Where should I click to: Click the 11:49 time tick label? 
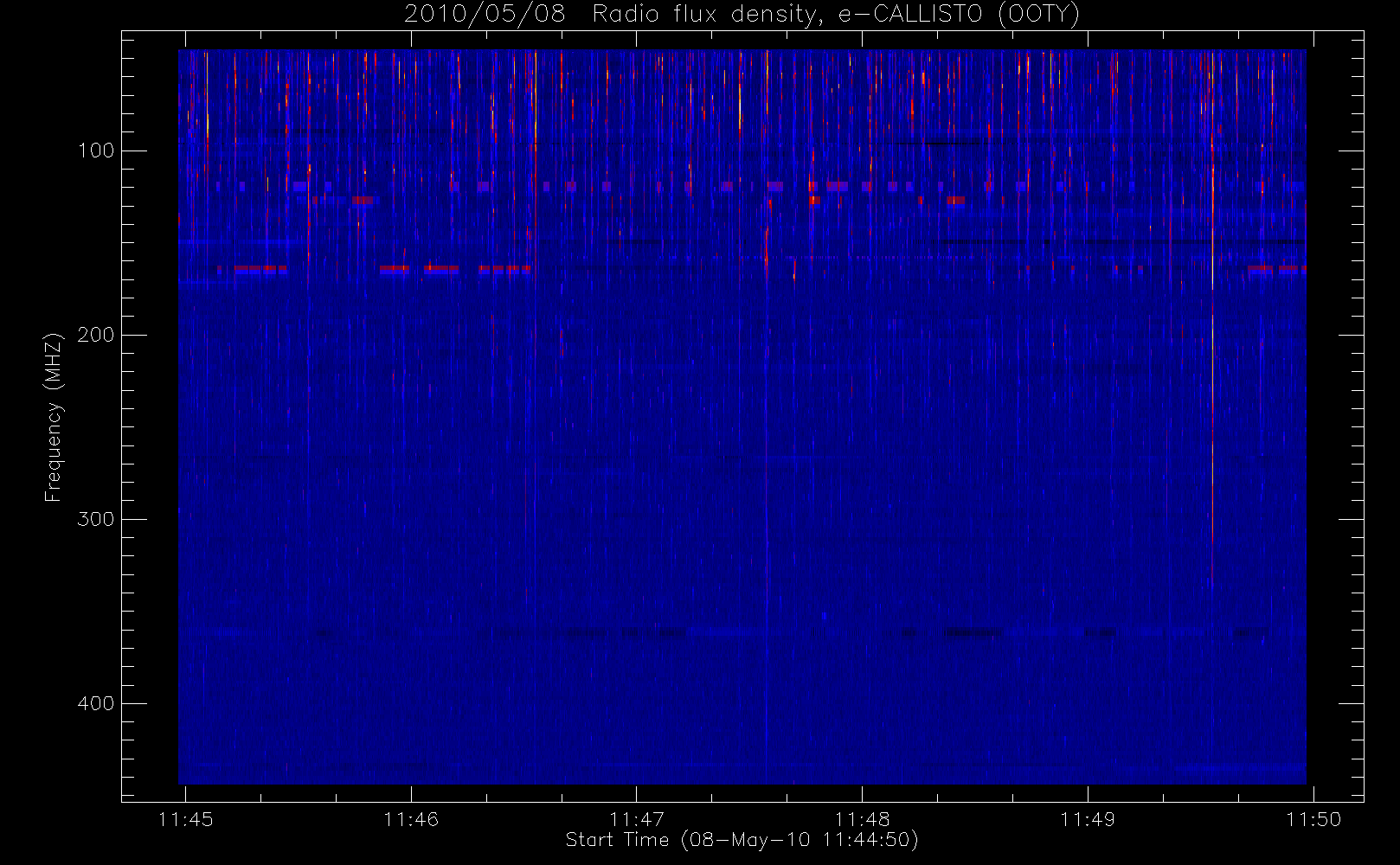coord(1088,819)
